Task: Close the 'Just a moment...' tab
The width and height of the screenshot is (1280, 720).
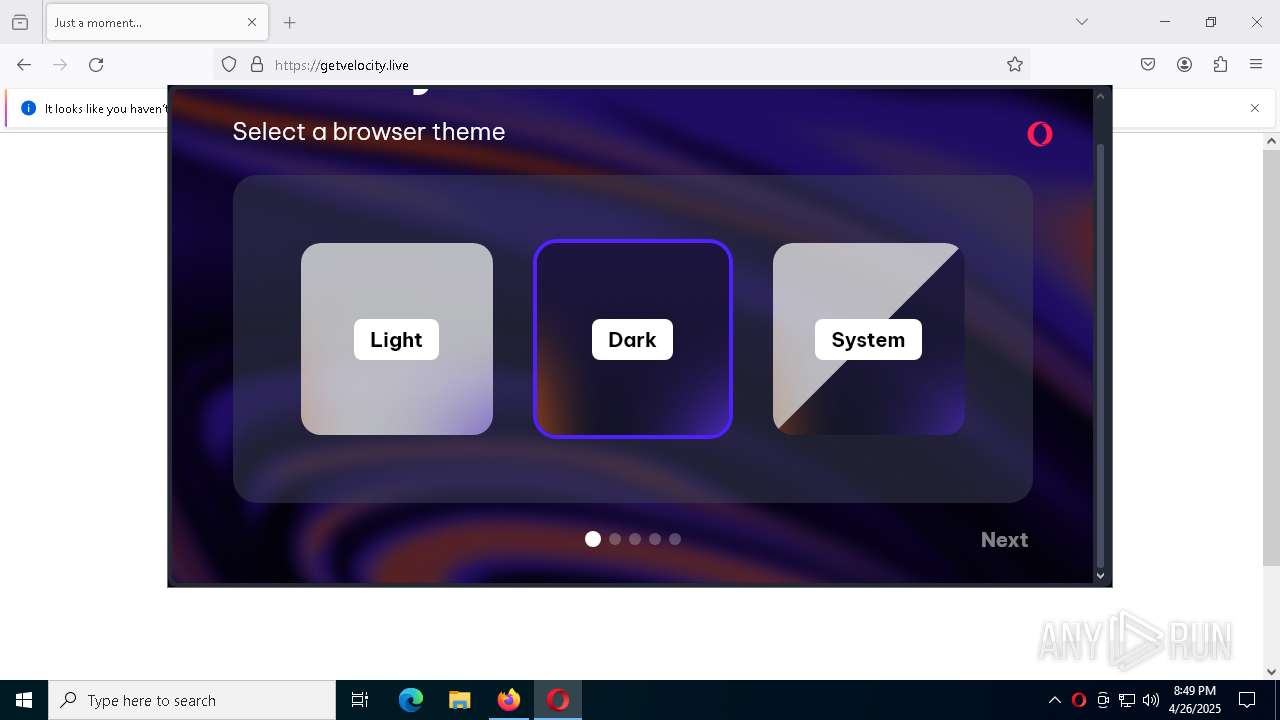Action: (252, 22)
